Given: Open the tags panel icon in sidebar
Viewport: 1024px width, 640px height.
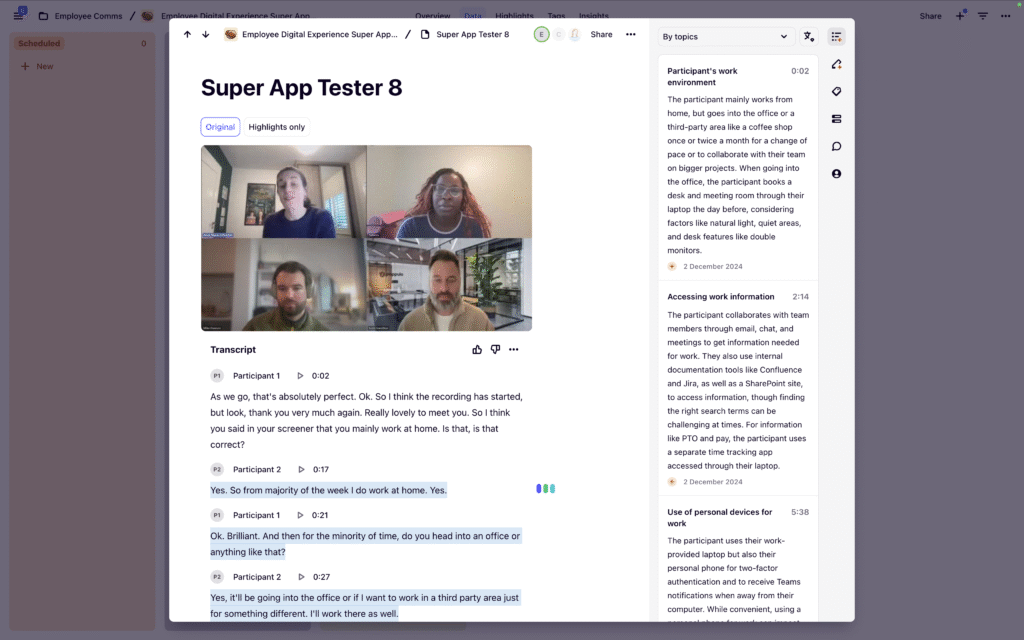Looking at the screenshot, I should click(x=837, y=91).
